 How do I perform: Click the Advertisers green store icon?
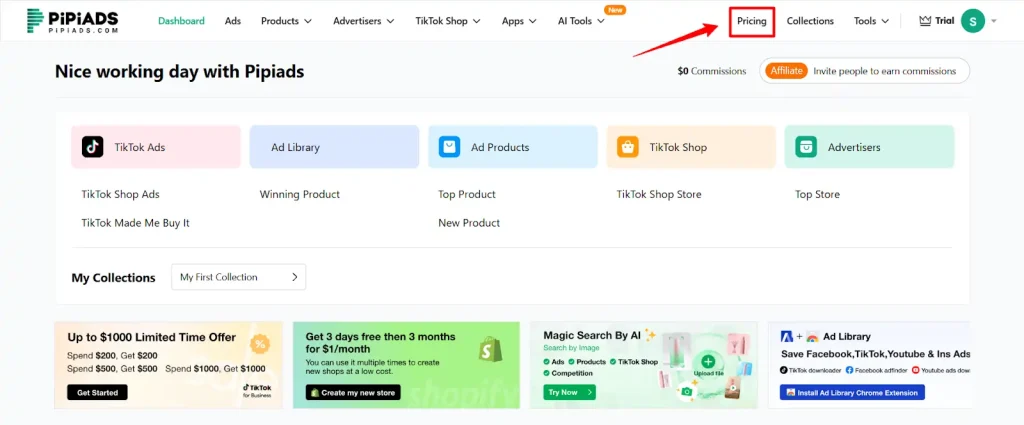tap(806, 147)
